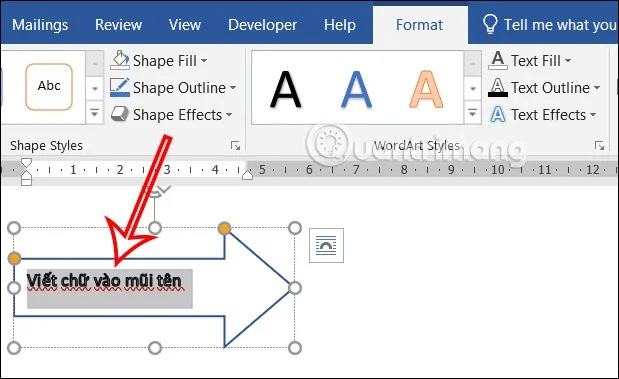
Task: Open the Shape Outline dropdown arrow
Action: (233, 88)
